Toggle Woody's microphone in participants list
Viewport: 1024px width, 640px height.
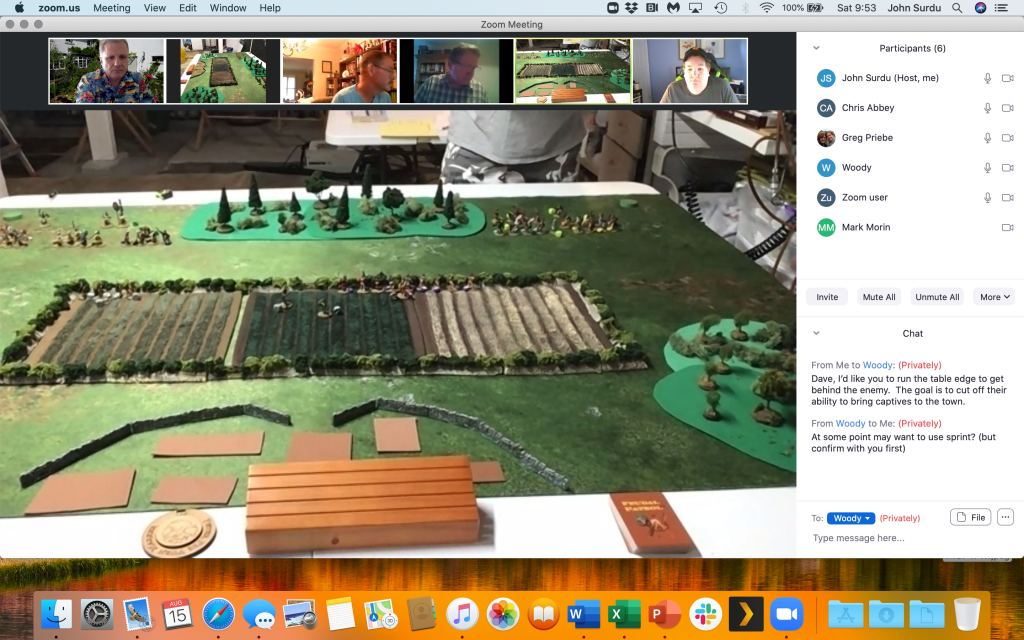987,168
